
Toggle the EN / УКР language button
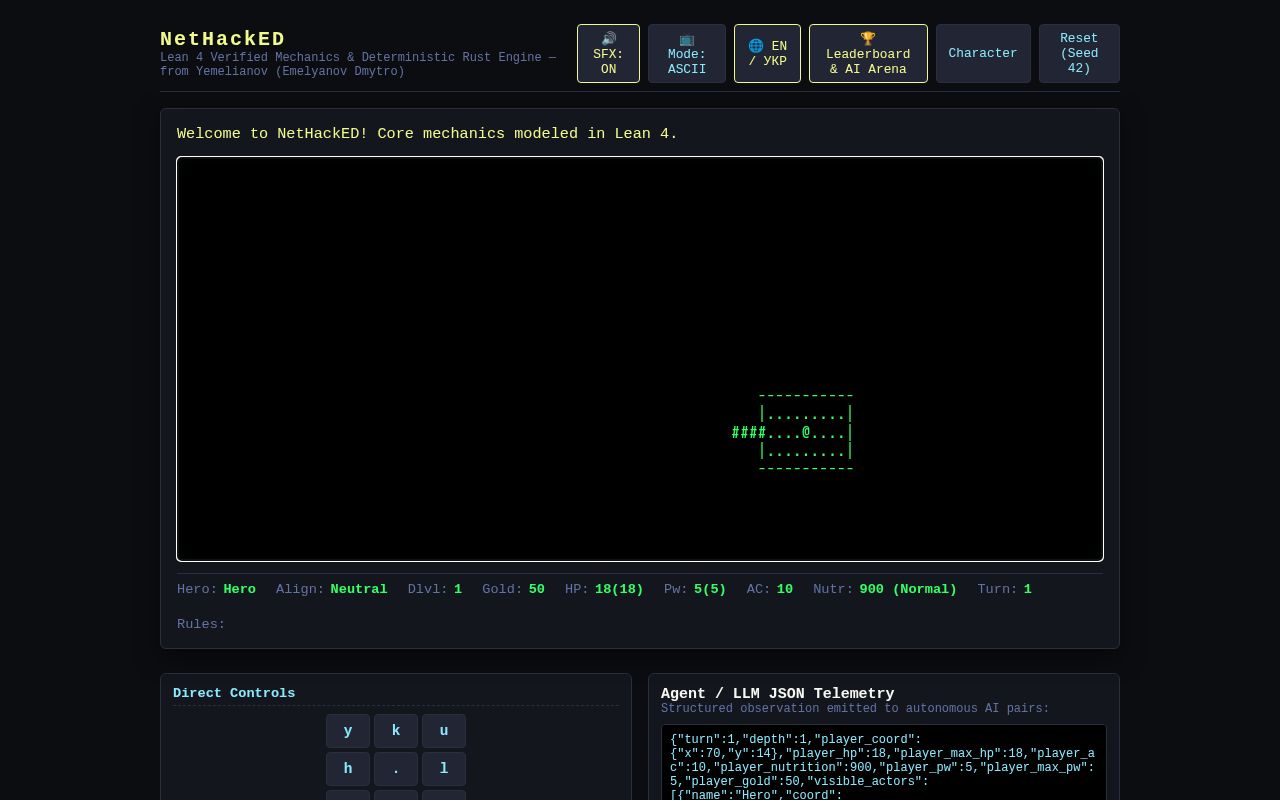(x=767, y=54)
